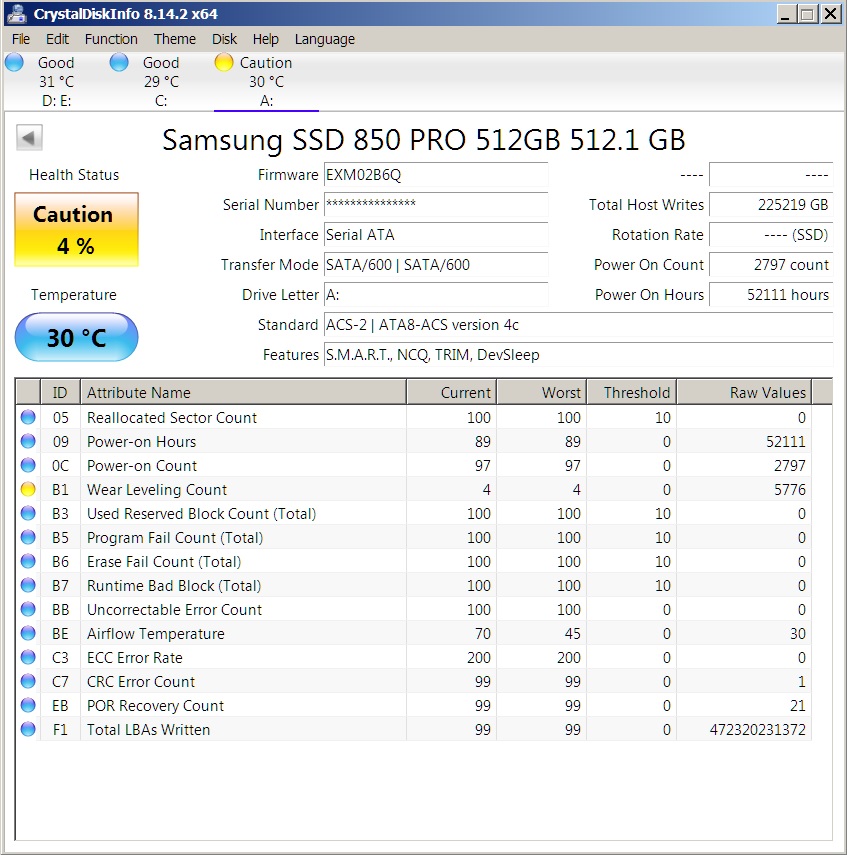This screenshot has width=847, height=855.
Task: Select raw value 5776 in Wear Leveling row
Action: (x=790, y=490)
